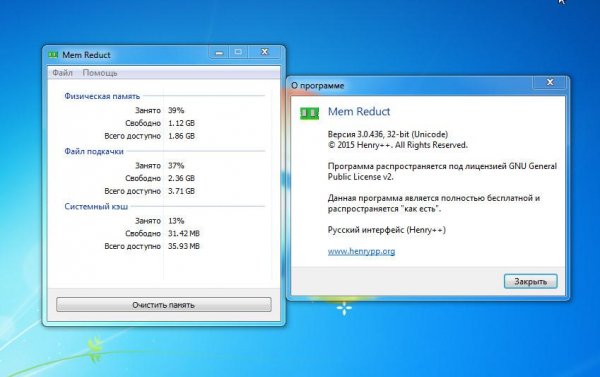
Task: Click the Очистить память button
Action: click(x=164, y=305)
